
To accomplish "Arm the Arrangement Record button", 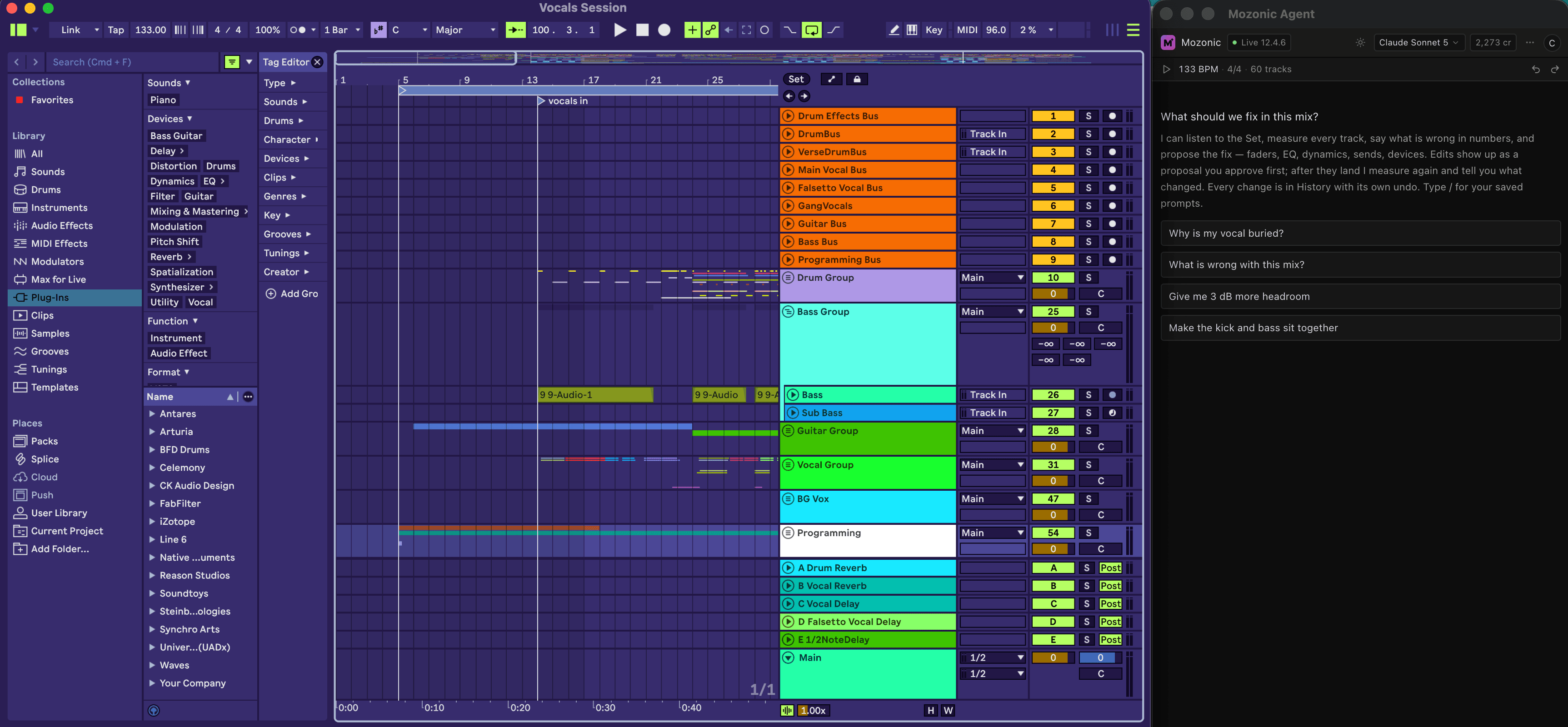I will pos(664,30).
